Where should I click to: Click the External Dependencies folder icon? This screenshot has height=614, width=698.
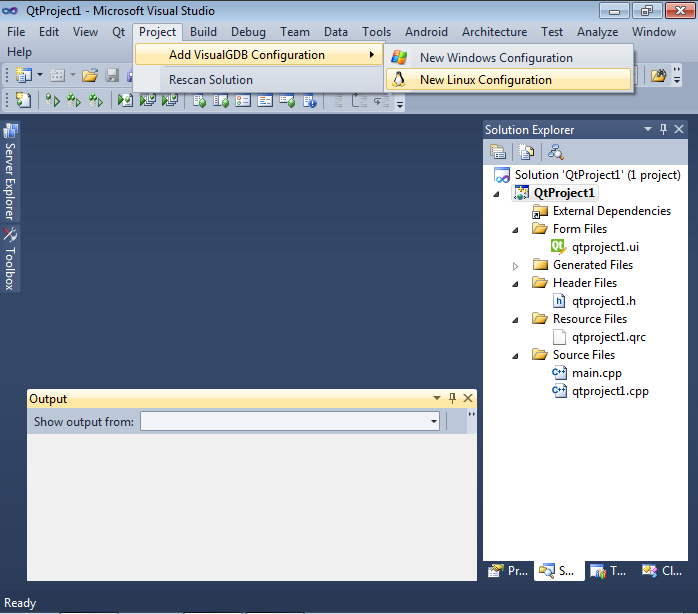tap(540, 211)
